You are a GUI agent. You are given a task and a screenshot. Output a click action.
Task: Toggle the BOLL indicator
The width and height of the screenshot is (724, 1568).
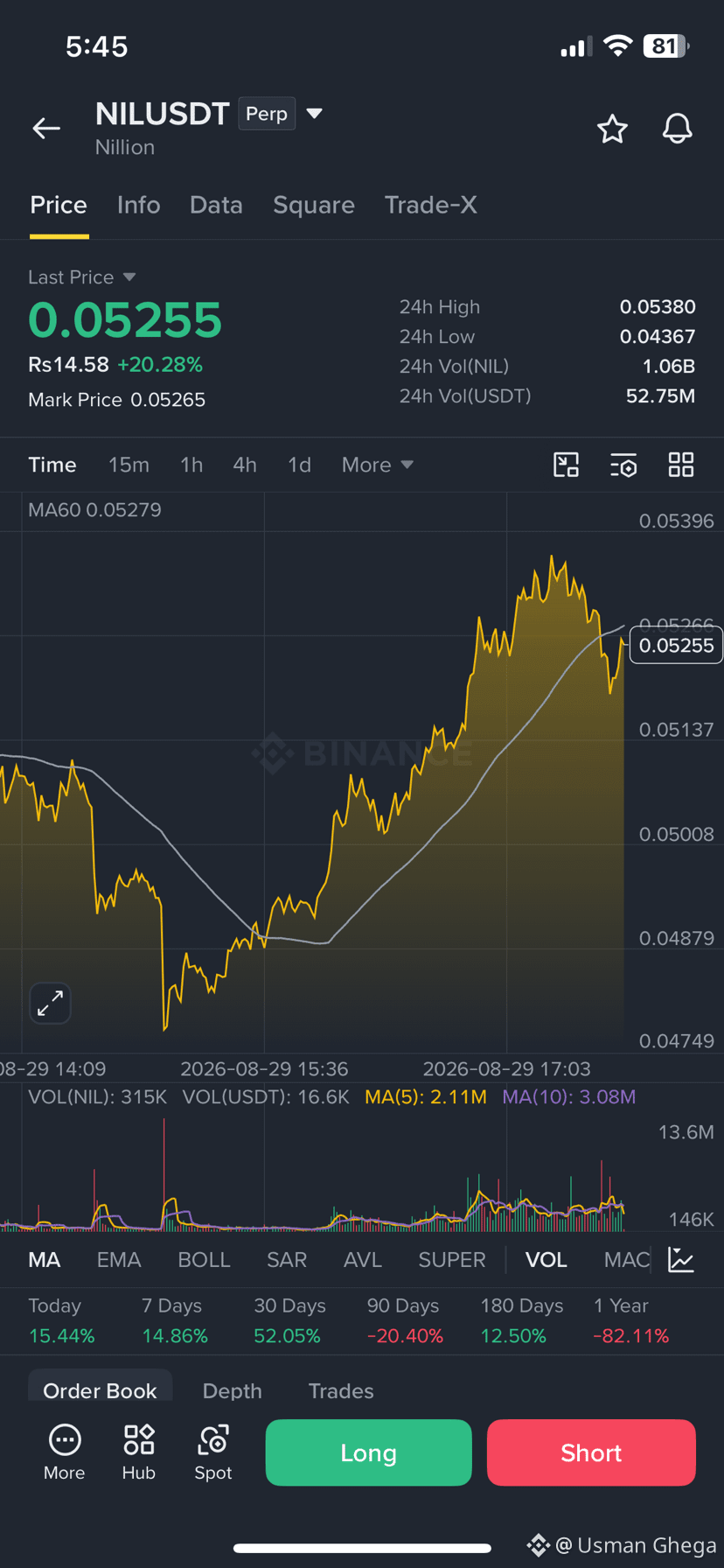(x=204, y=1260)
